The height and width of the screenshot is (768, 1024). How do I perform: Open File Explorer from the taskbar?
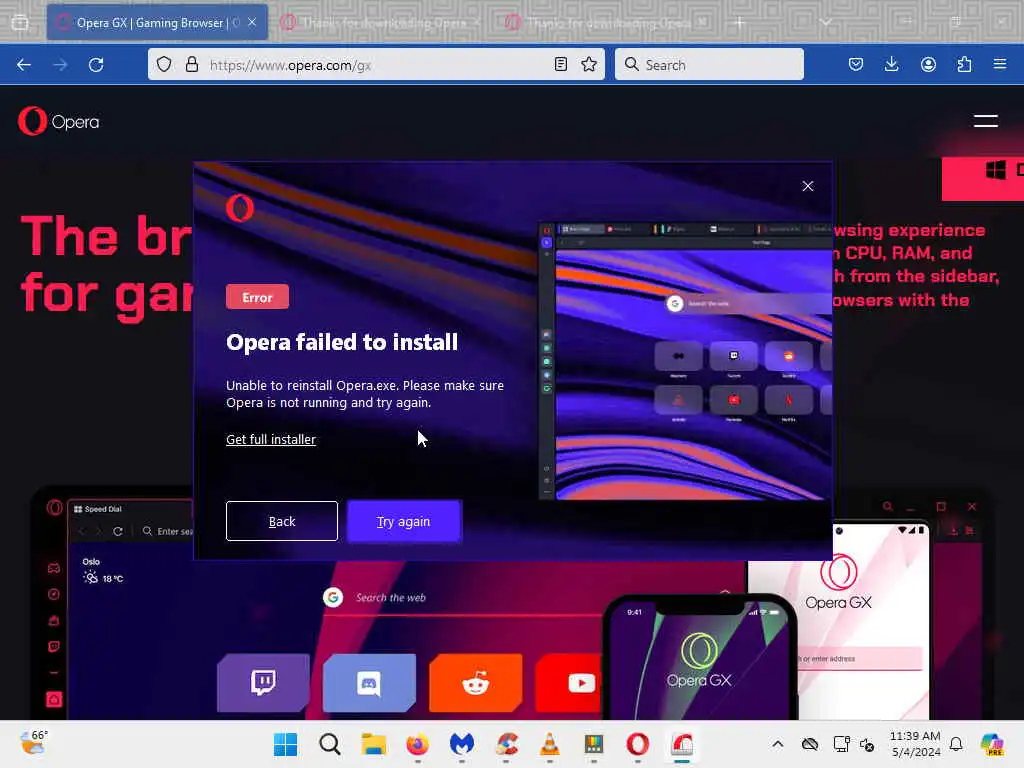click(x=374, y=744)
